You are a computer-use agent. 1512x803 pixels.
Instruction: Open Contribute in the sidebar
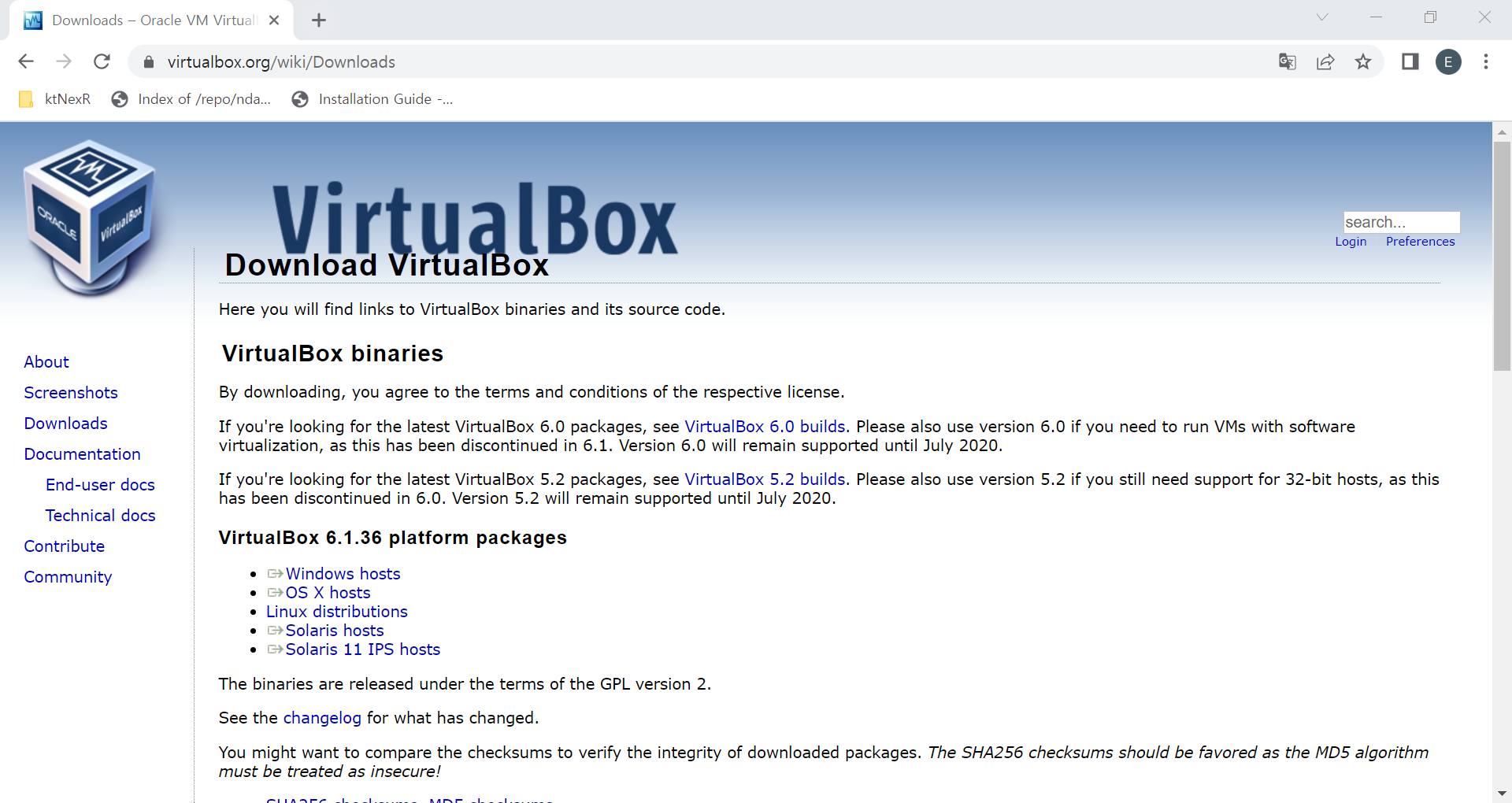click(64, 546)
